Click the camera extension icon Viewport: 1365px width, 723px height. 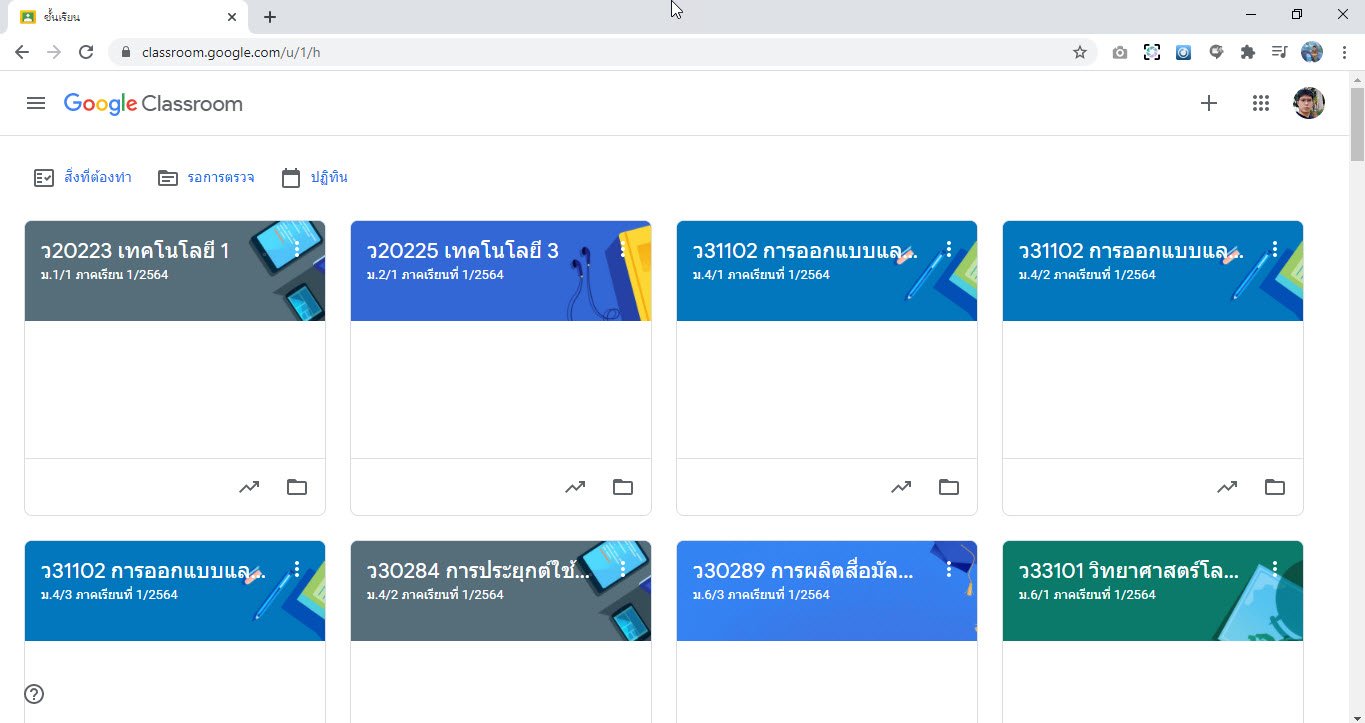(1120, 52)
